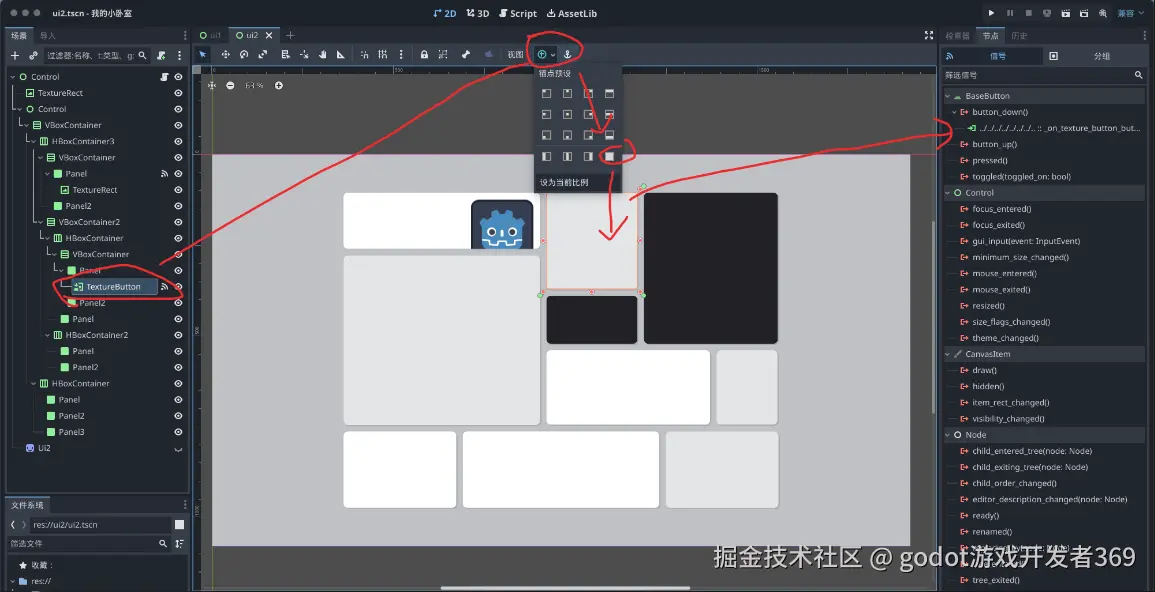The width and height of the screenshot is (1155, 592).
Task: Show the 信号 (Signals) section
Action: [x=992, y=56]
